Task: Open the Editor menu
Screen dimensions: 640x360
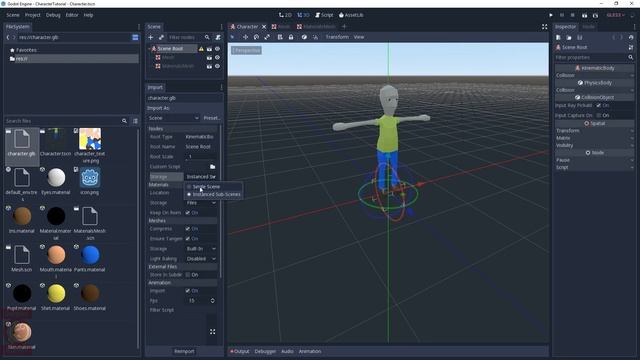Action: [x=72, y=15]
